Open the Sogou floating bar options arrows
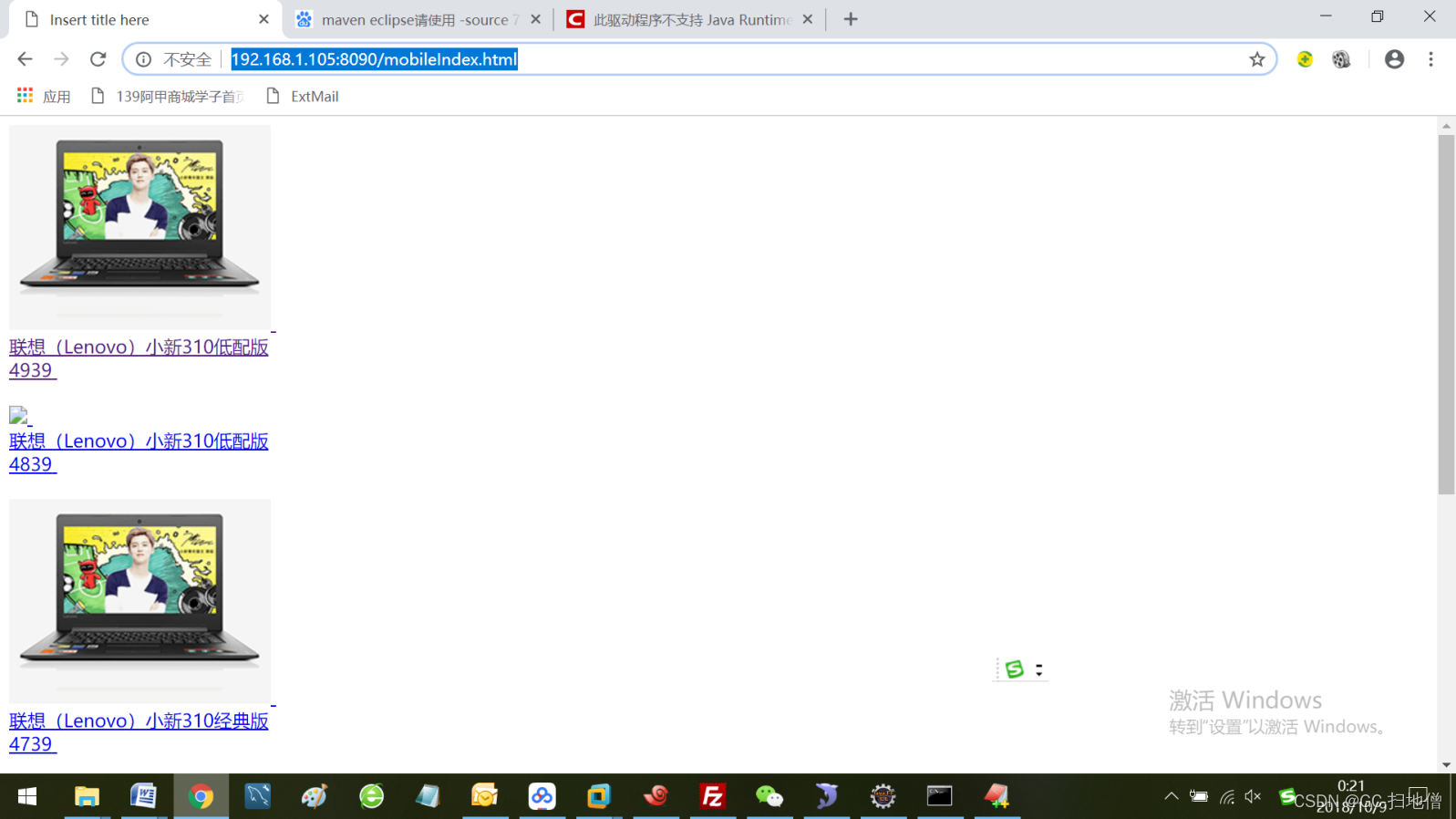 [1038, 669]
